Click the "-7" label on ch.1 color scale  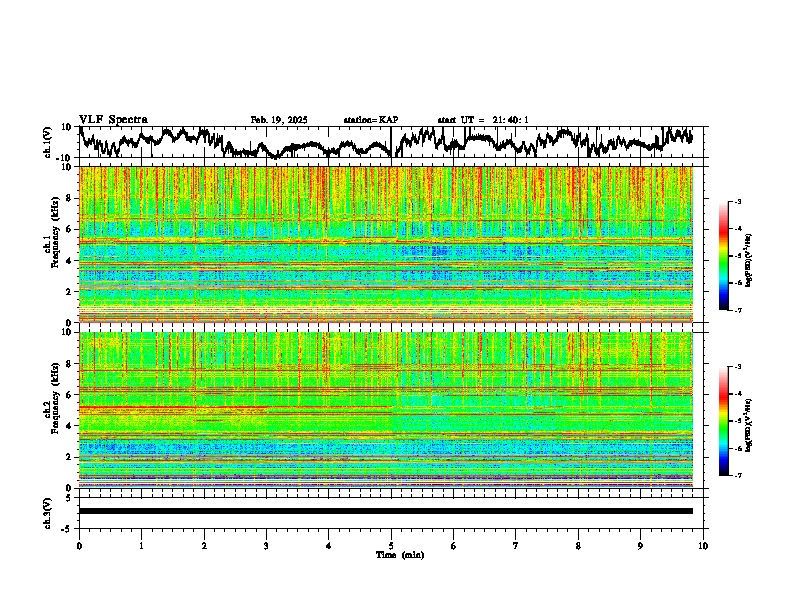click(x=738, y=310)
